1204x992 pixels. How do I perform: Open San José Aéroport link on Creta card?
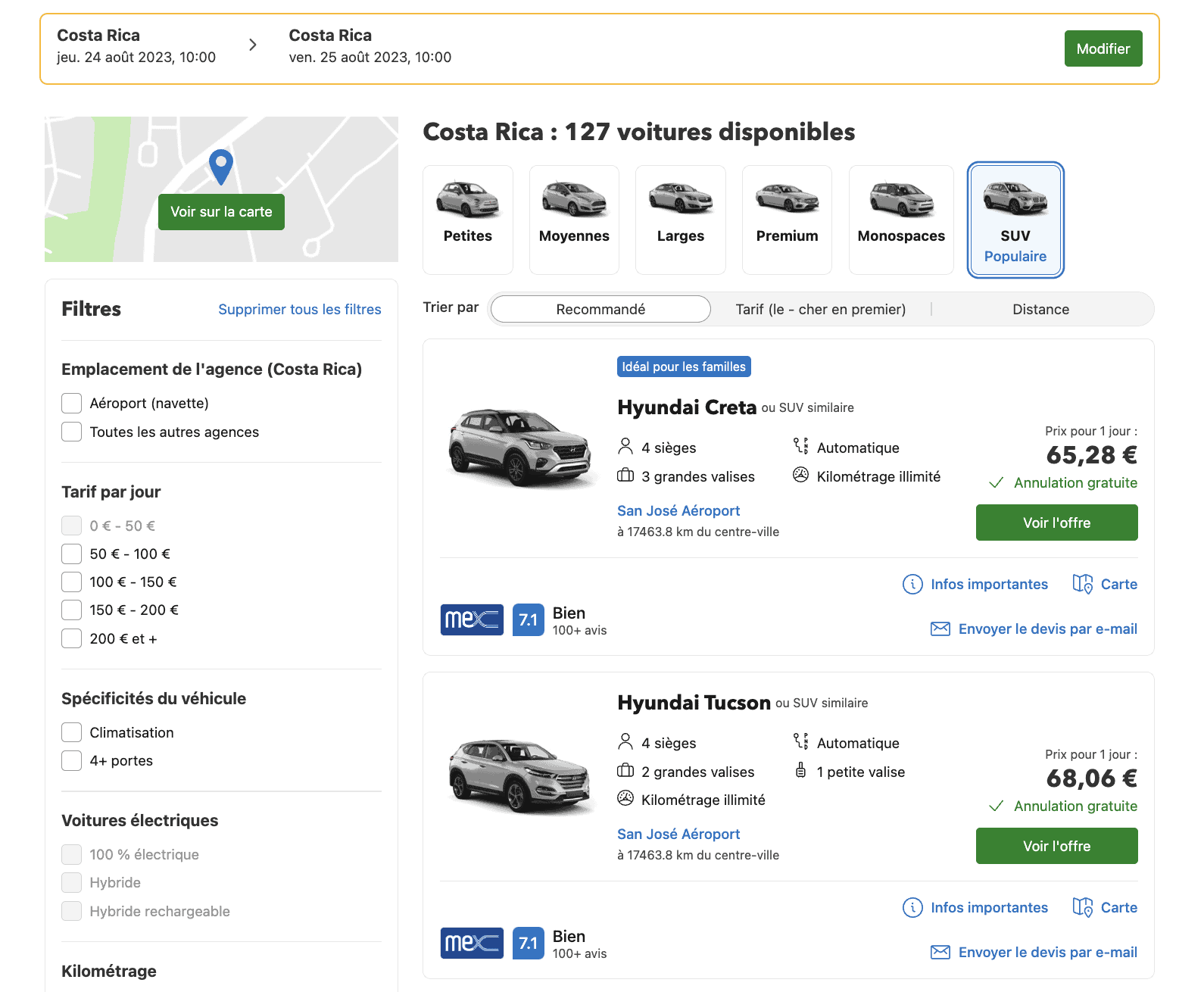[x=678, y=510]
